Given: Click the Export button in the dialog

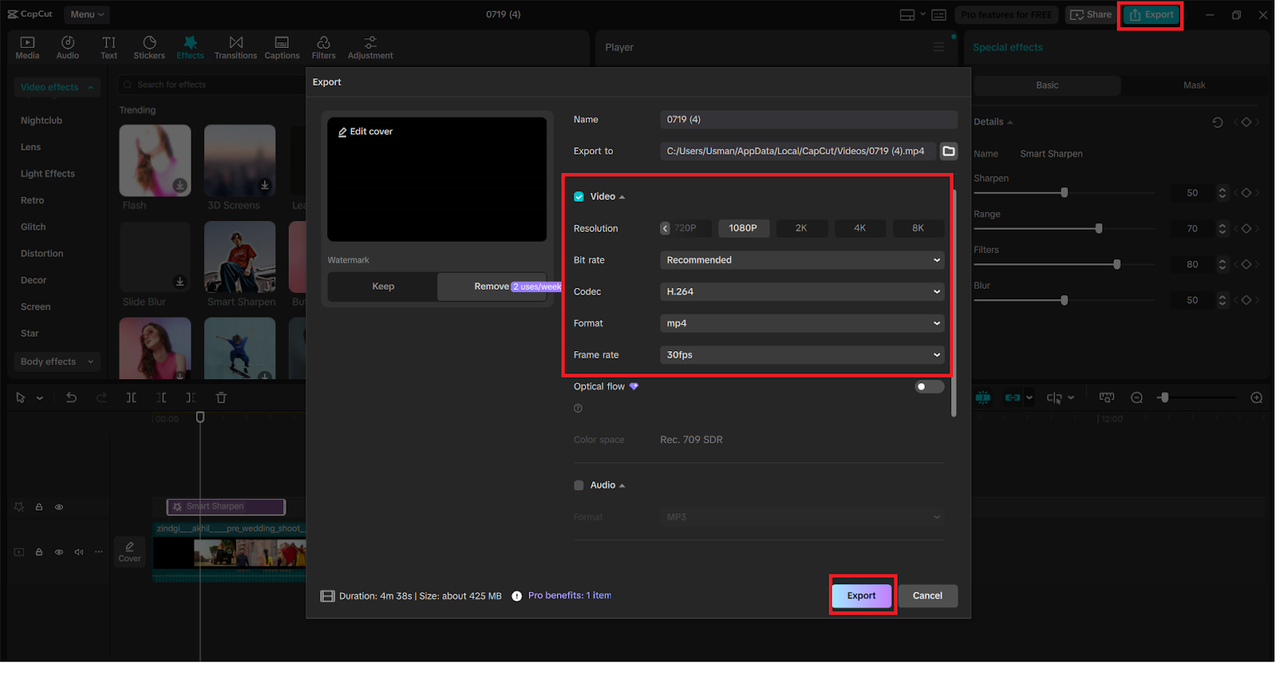Looking at the screenshot, I should click(x=861, y=596).
